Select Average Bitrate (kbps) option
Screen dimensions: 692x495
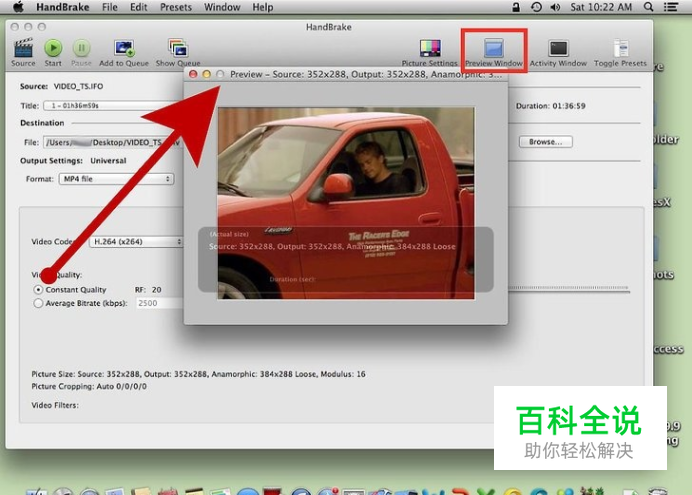38,304
